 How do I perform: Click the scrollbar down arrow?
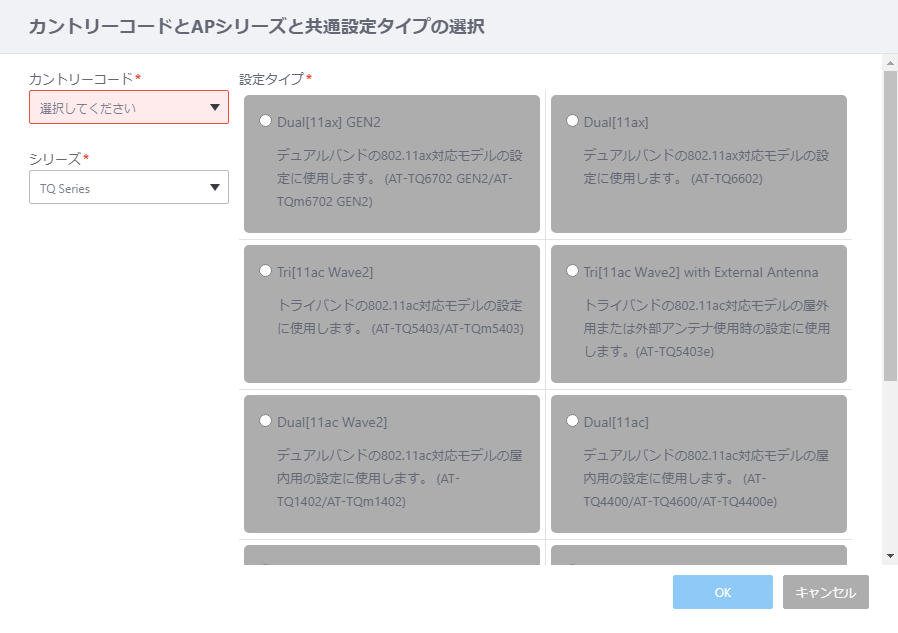pyautogui.click(x=890, y=556)
